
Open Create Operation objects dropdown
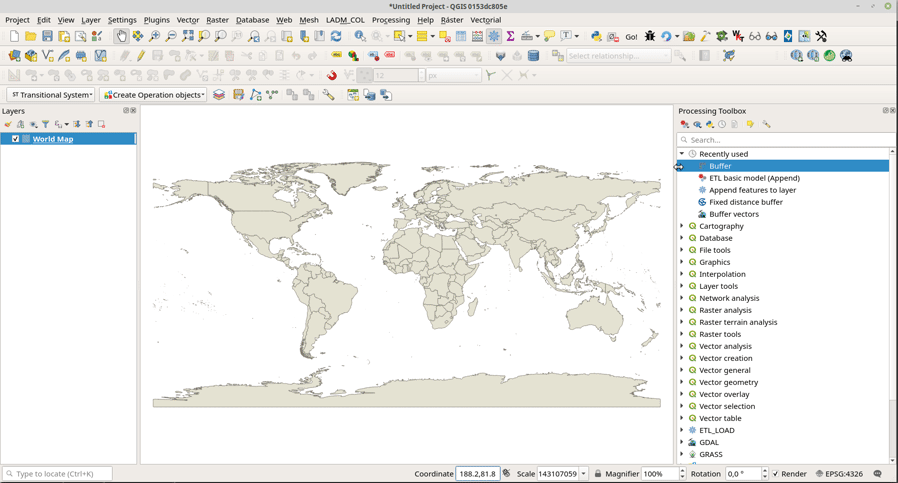153,95
